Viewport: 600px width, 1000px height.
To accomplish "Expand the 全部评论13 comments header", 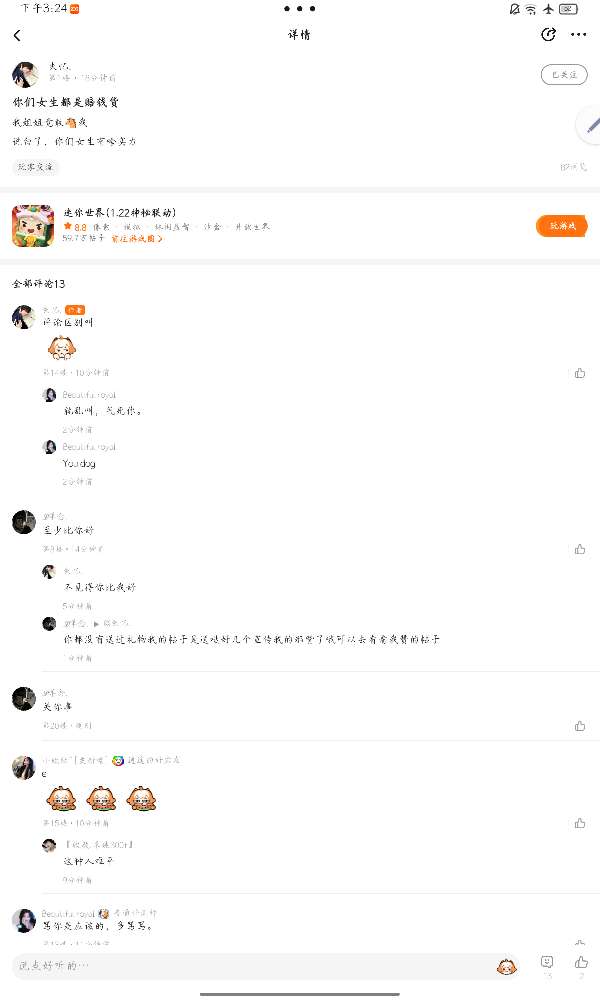I will pos(38,284).
